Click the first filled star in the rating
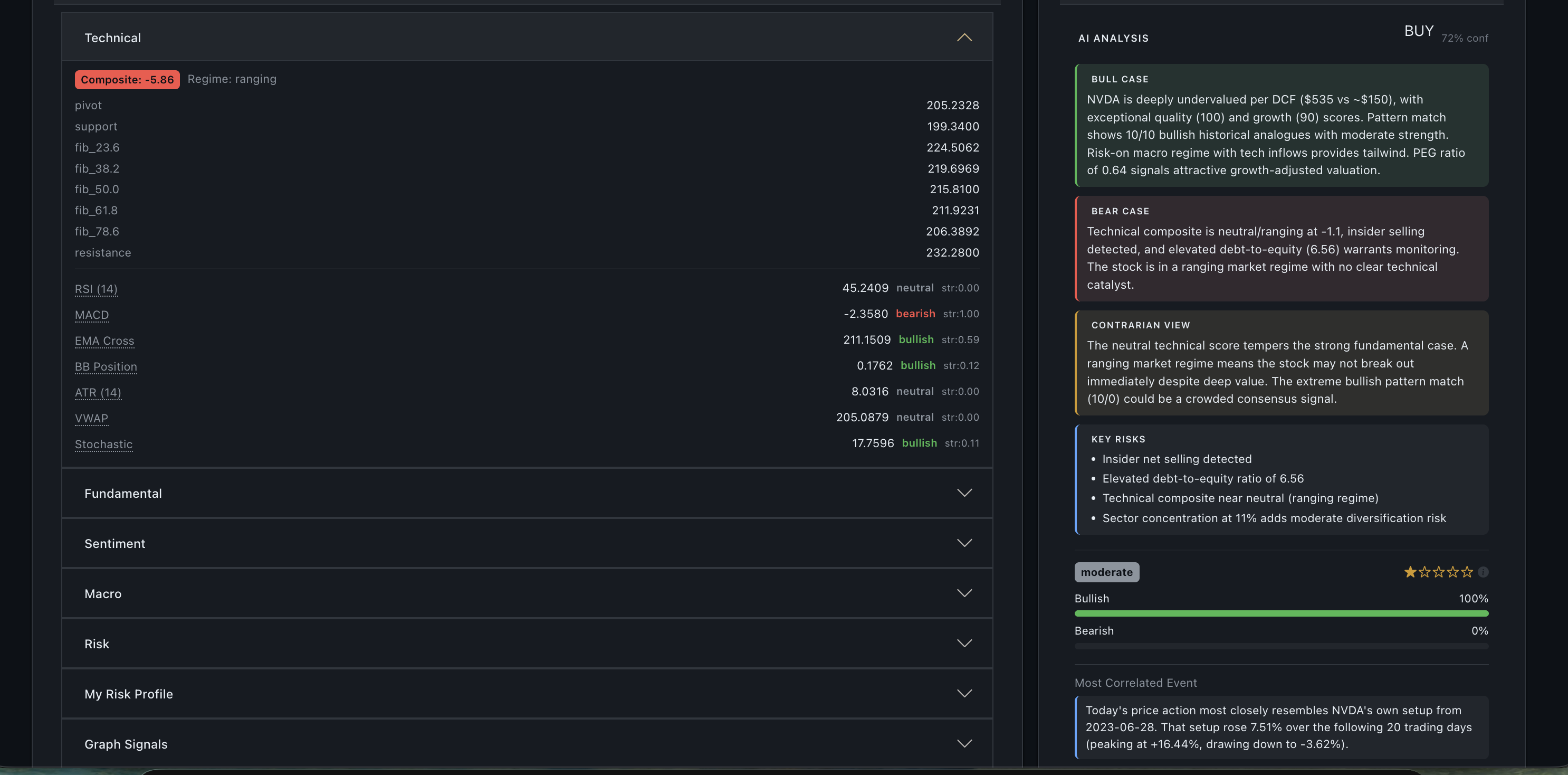Image resolution: width=1568 pixels, height=775 pixels. (x=1410, y=572)
